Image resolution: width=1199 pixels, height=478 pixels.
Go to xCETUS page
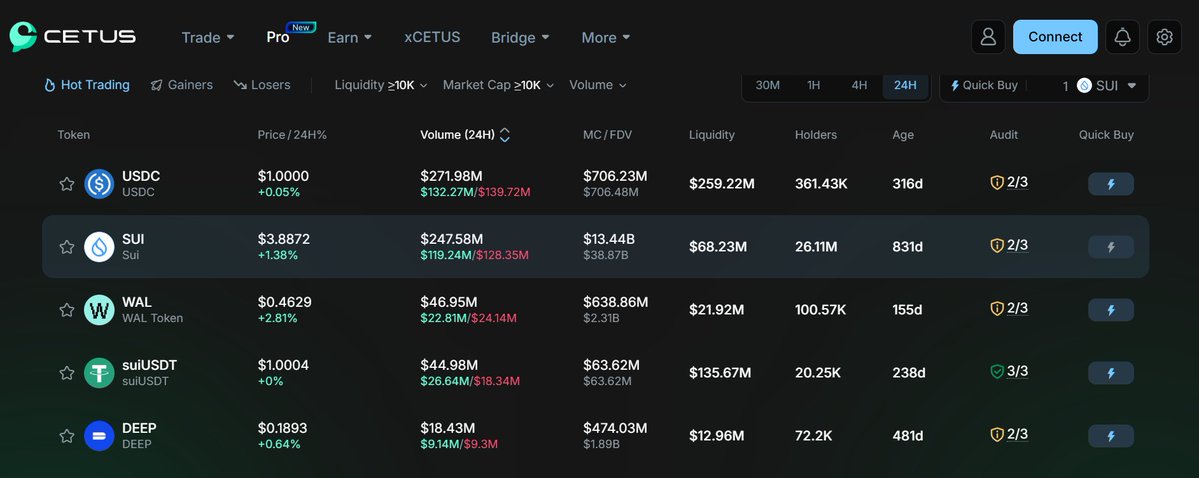(x=432, y=37)
